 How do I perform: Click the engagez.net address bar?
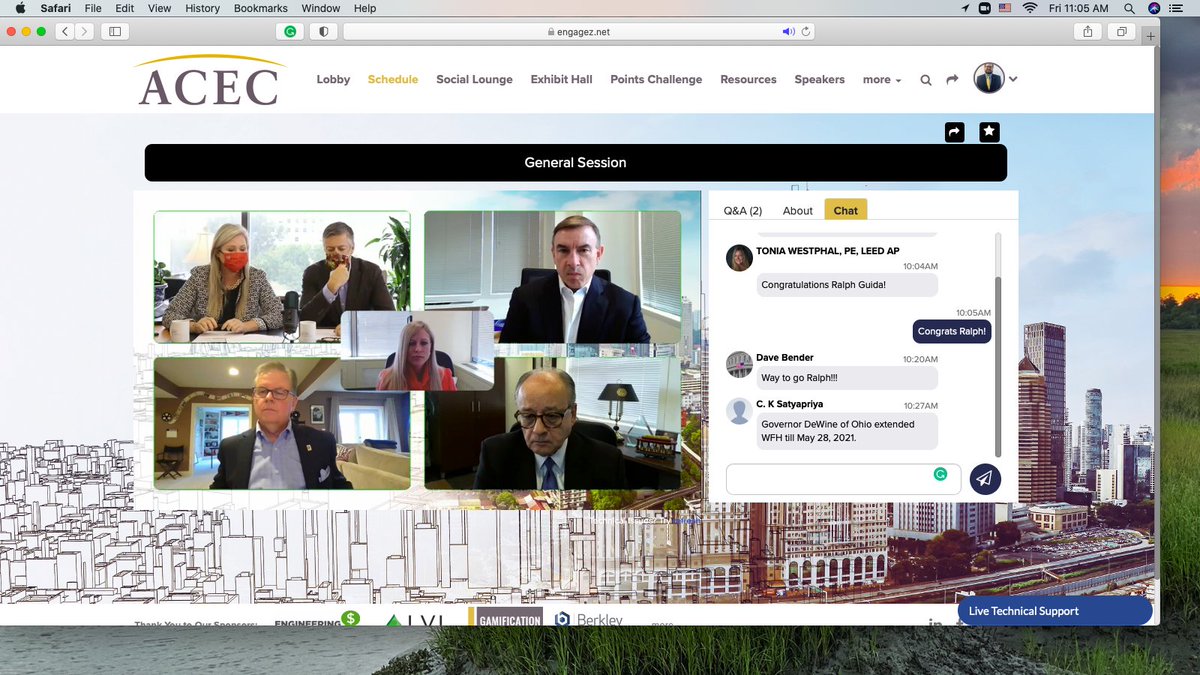click(578, 31)
